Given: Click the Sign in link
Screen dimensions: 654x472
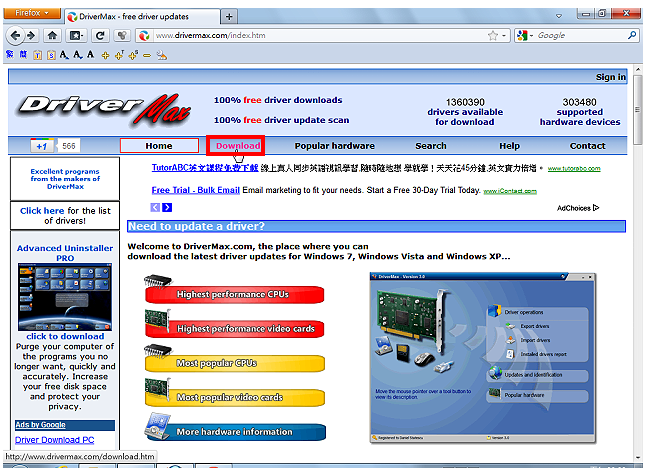Looking at the screenshot, I should (x=611, y=77).
